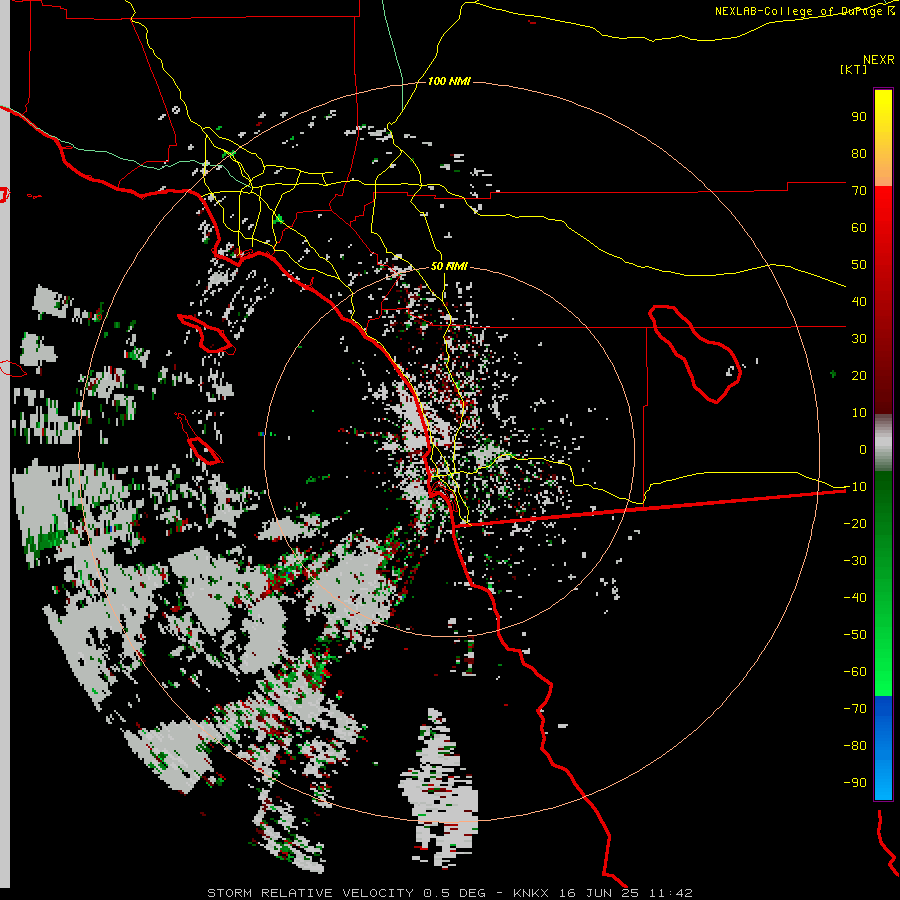Click the -30 value on the velocity scale
Screen dimensions: 900x900
click(855, 561)
